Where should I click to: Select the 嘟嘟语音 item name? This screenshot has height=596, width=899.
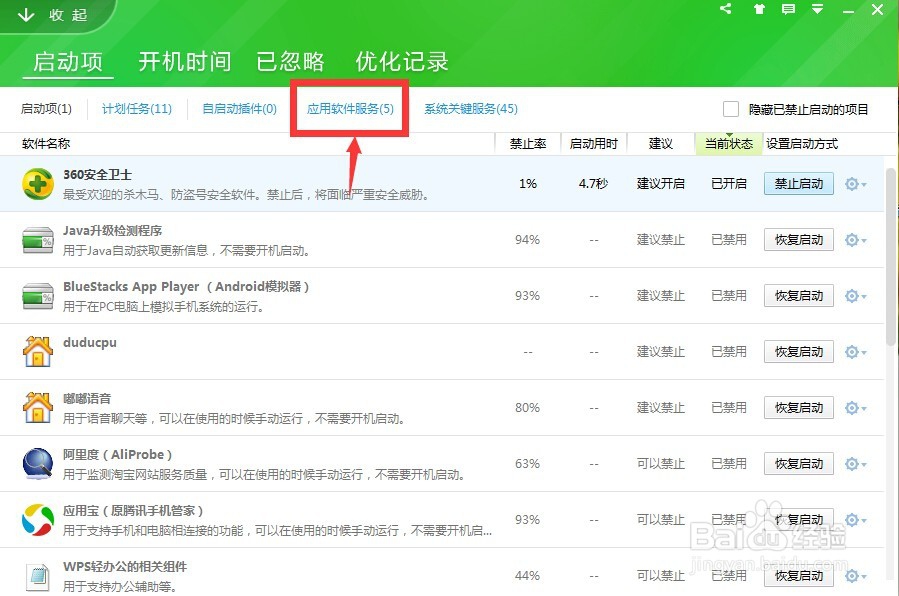(87, 398)
